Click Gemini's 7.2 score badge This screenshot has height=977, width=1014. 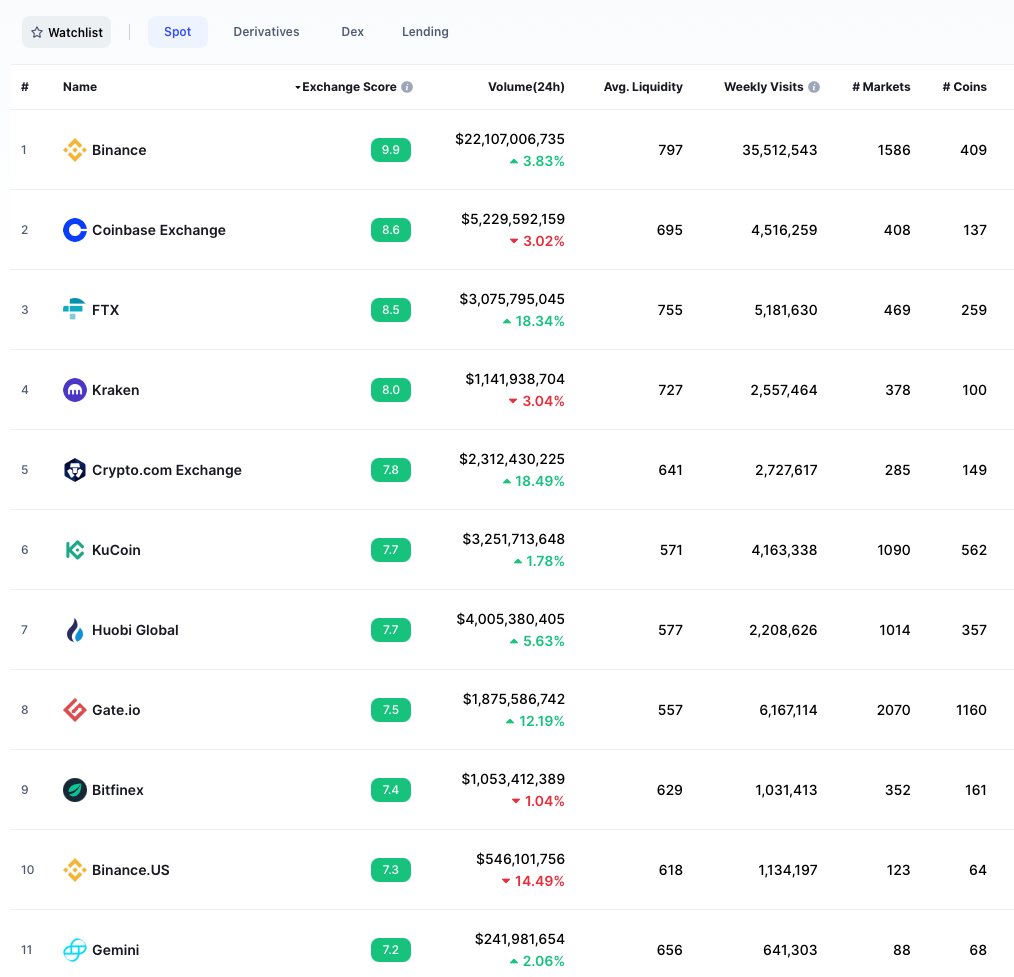pos(391,950)
